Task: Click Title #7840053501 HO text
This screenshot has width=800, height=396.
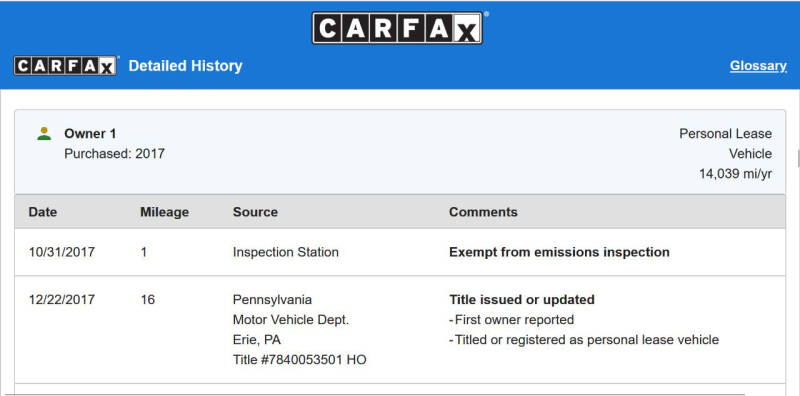Action: (x=299, y=360)
